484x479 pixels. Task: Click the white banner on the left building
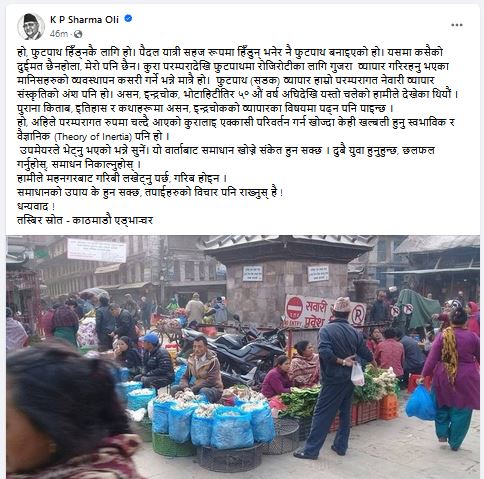pos(97,250)
